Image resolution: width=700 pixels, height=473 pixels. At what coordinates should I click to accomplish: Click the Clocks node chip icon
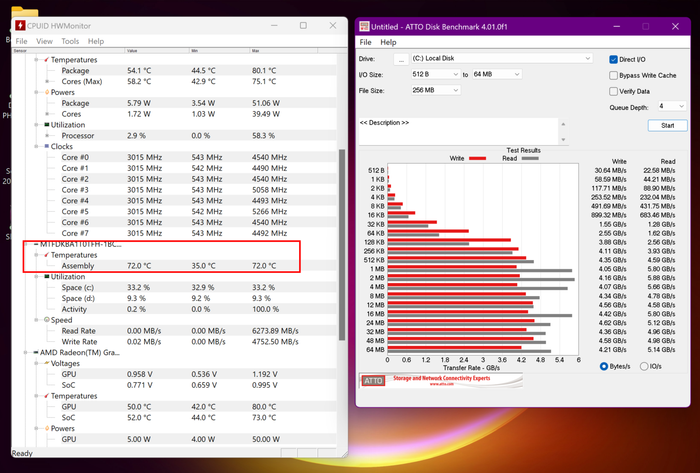tap(43, 146)
